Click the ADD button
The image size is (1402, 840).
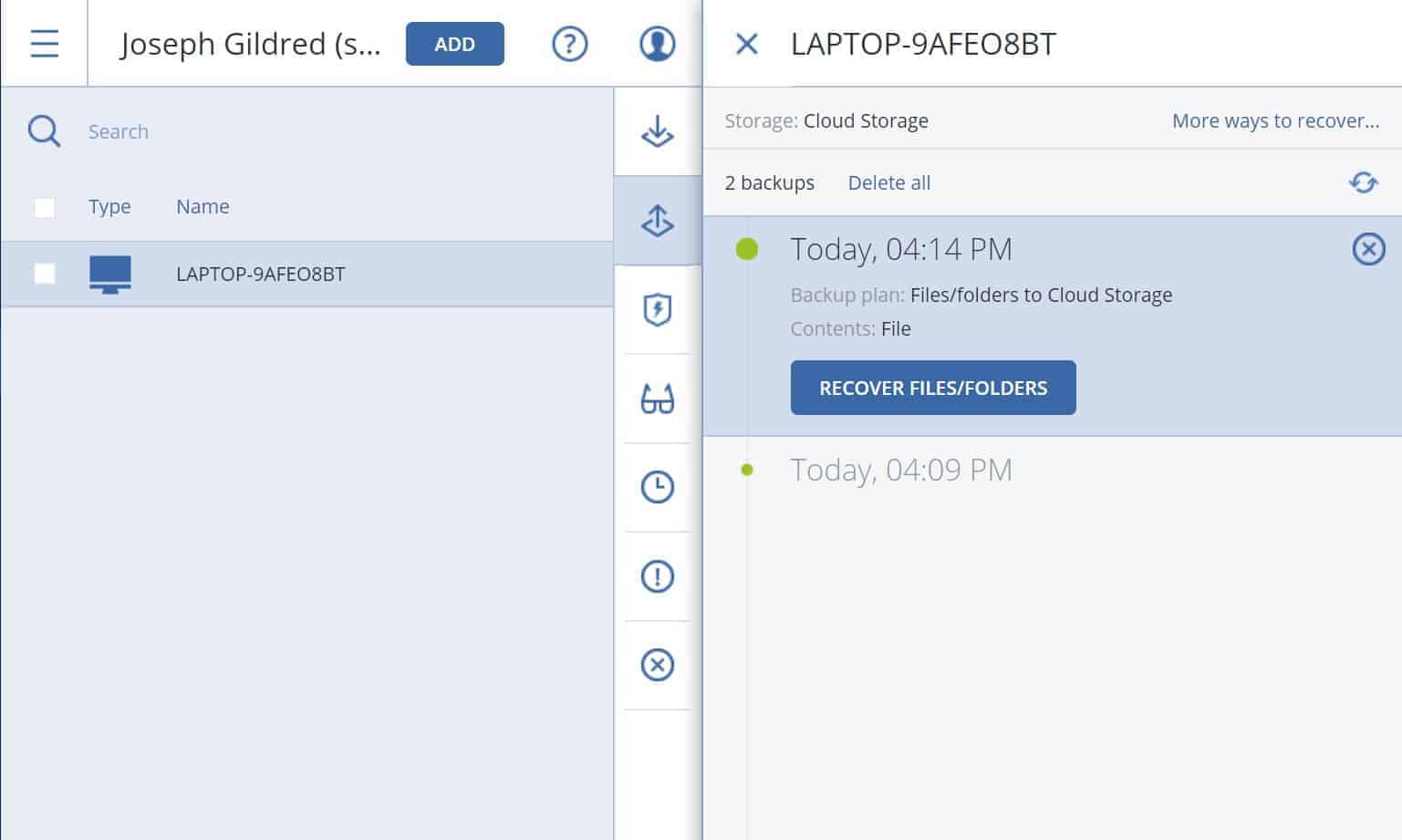tap(454, 43)
